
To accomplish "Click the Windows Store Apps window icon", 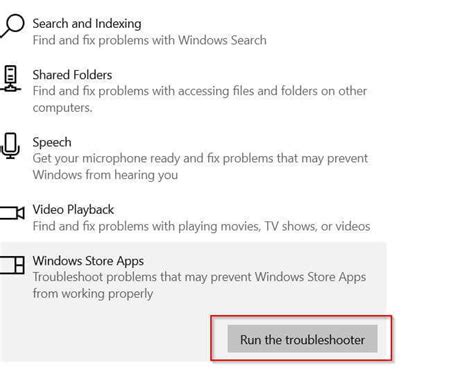I will 12,265.
